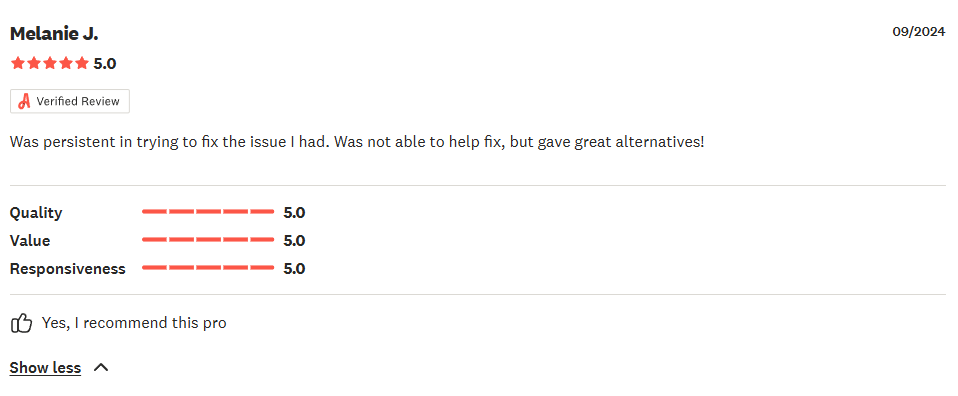Collapse review using the up chevron

[101, 367]
